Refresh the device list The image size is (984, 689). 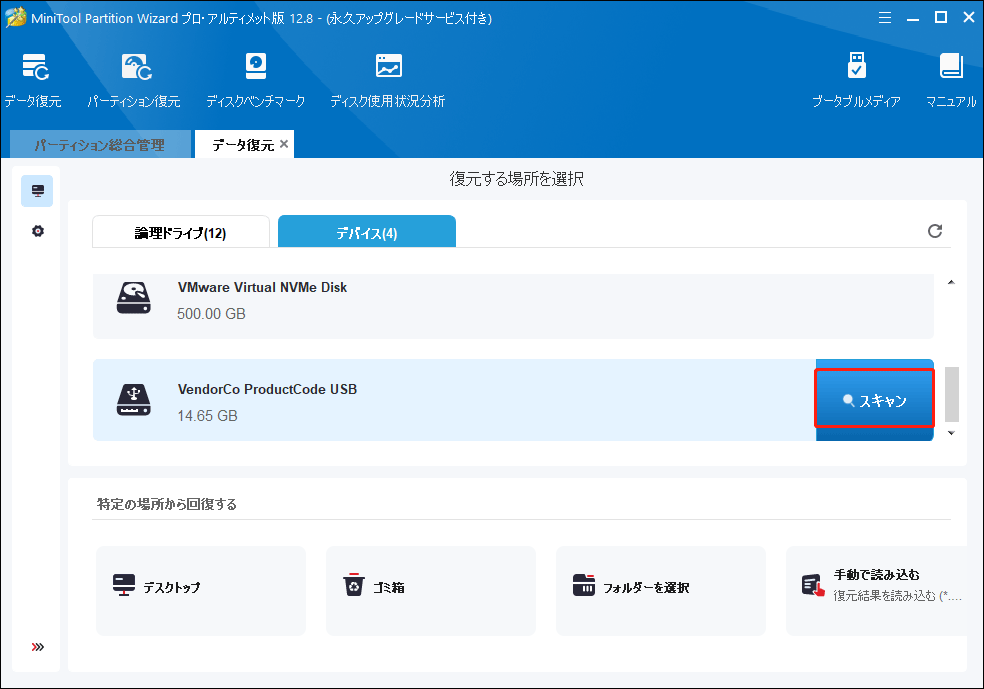[935, 231]
